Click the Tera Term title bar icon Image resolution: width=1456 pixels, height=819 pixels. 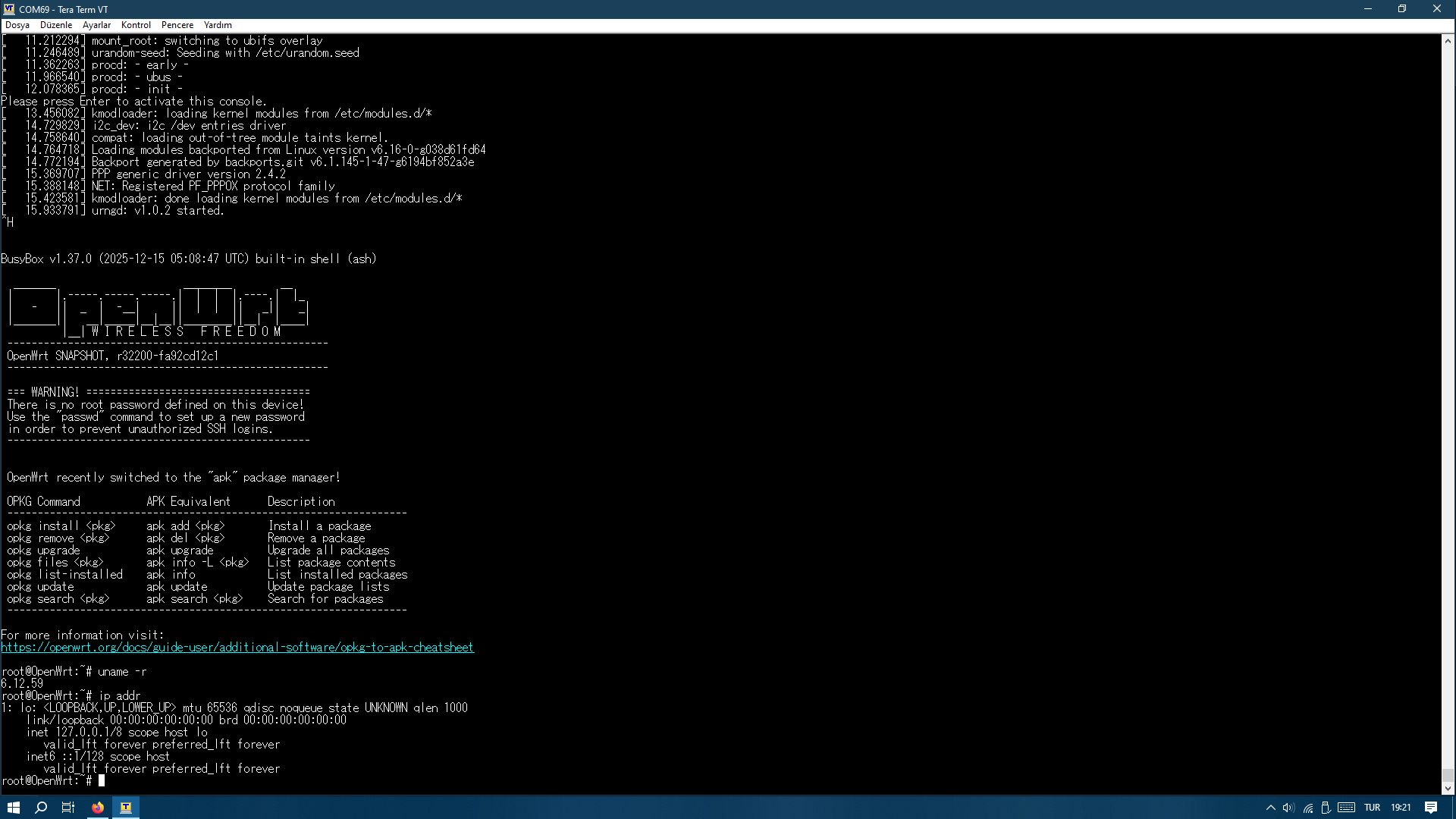(x=9, y=9)
